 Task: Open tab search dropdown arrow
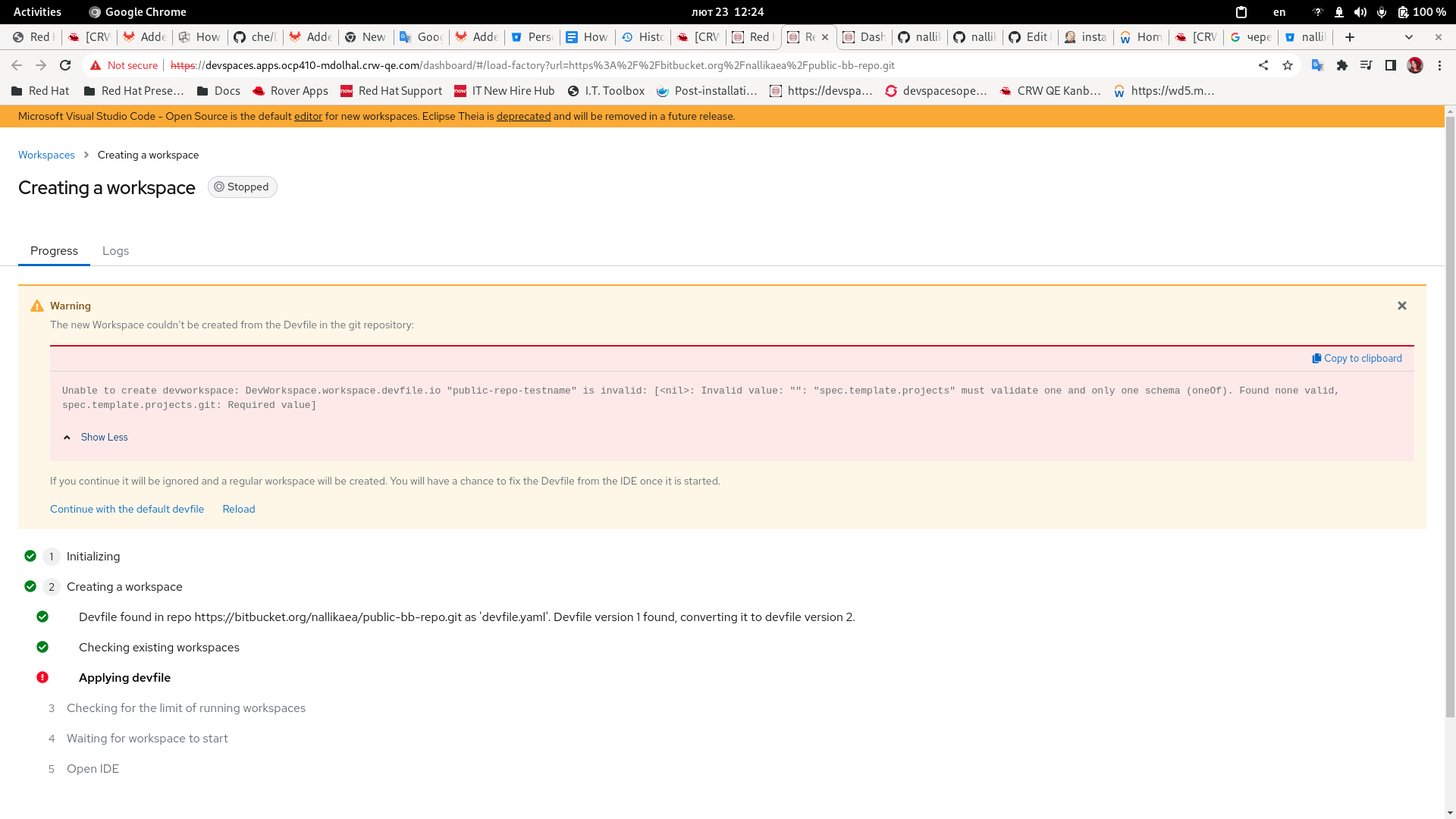(1409, 37)
